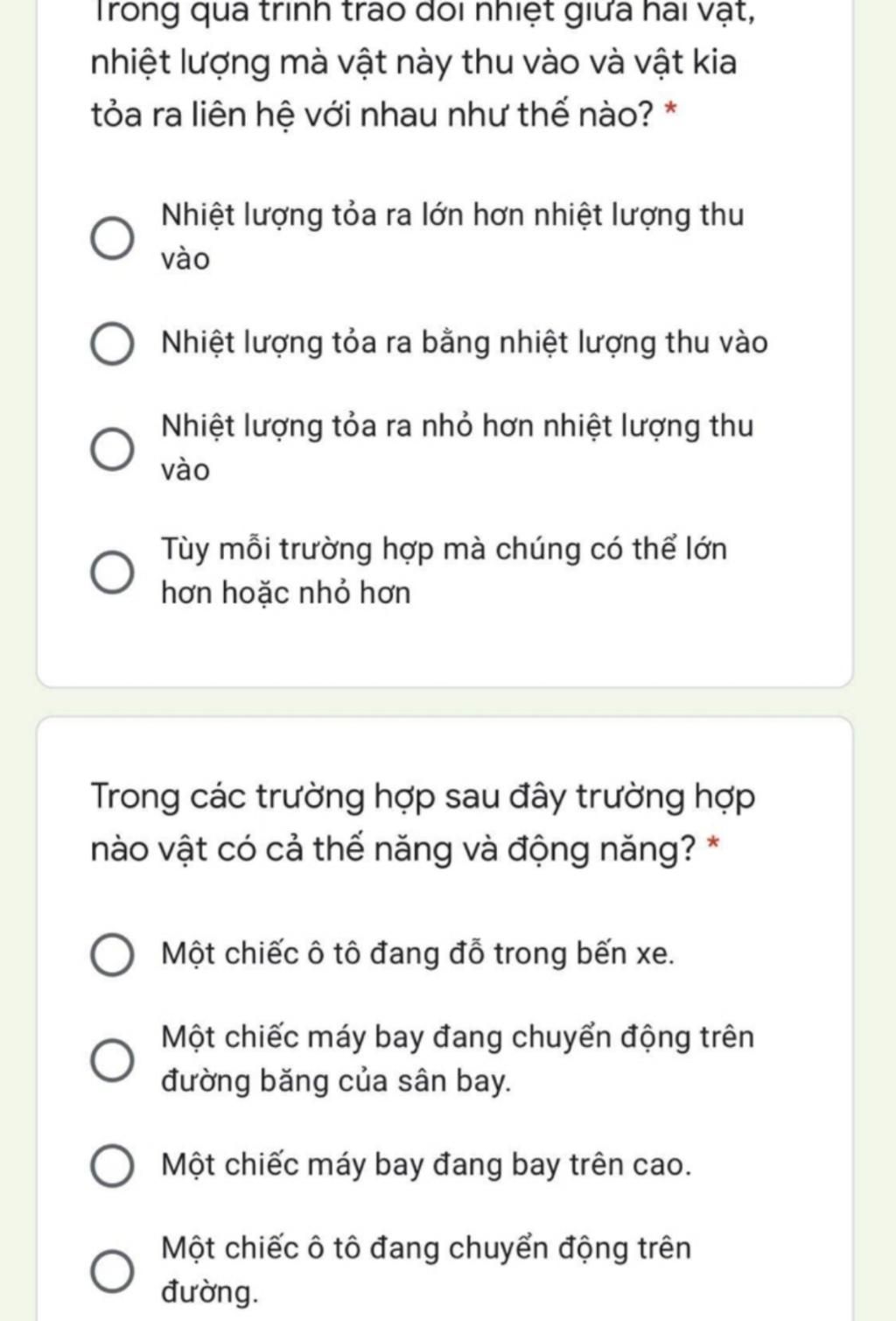This screenshot has width=896, height=1321.
Task: Click label text 'Một chiếc máy bay đang bay trên cao.'
Action: click(426, 1164)
